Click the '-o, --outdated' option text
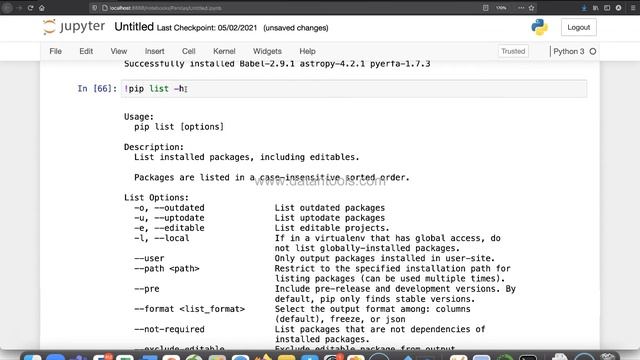The height and width of the screenshot is (360, 640). (x=169, y=208)
